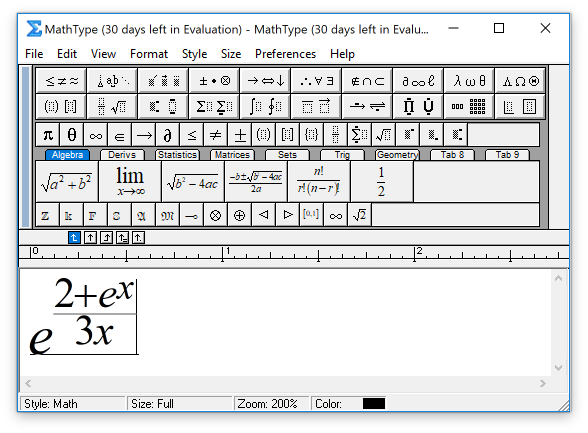
Task: Insert the right arrow symbol
Action: [x=144, y=135]
